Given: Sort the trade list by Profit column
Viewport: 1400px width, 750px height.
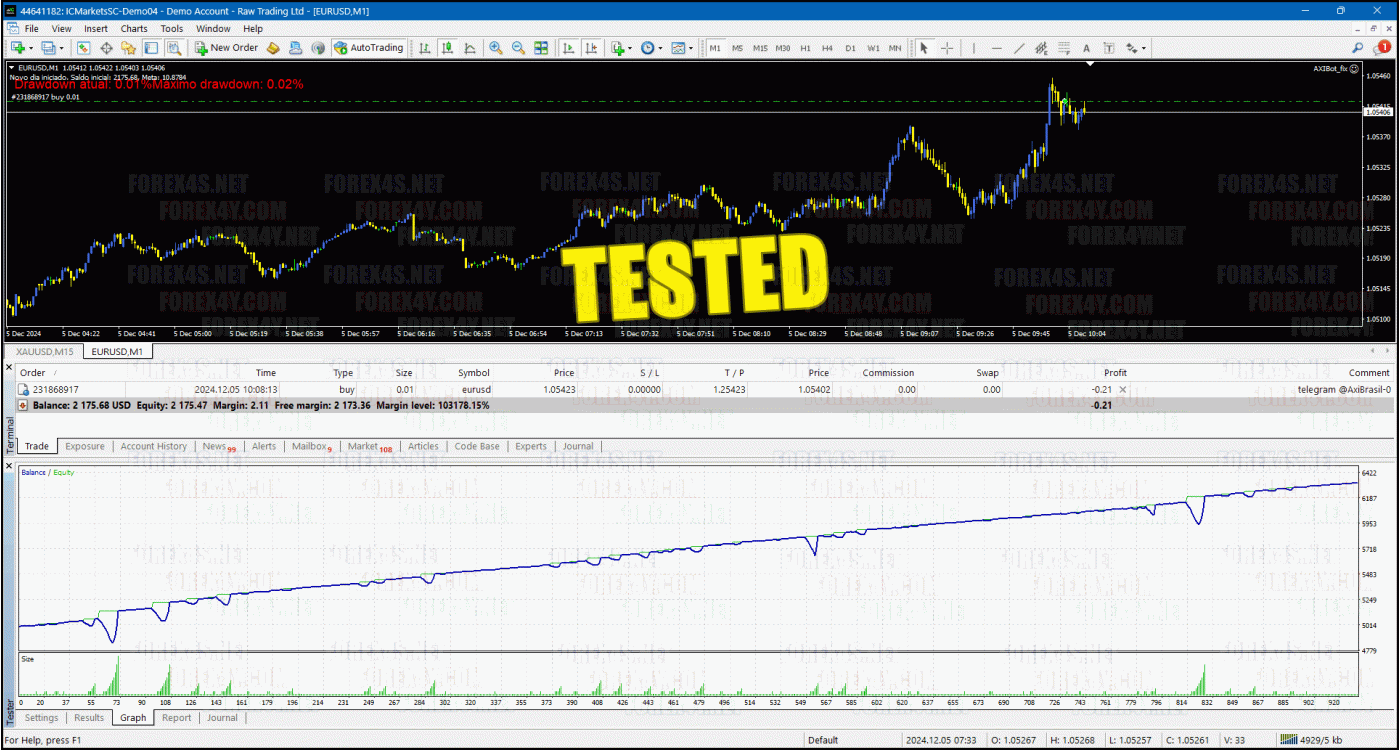Looking at the screenshot, I should [x=1114, y=373].
